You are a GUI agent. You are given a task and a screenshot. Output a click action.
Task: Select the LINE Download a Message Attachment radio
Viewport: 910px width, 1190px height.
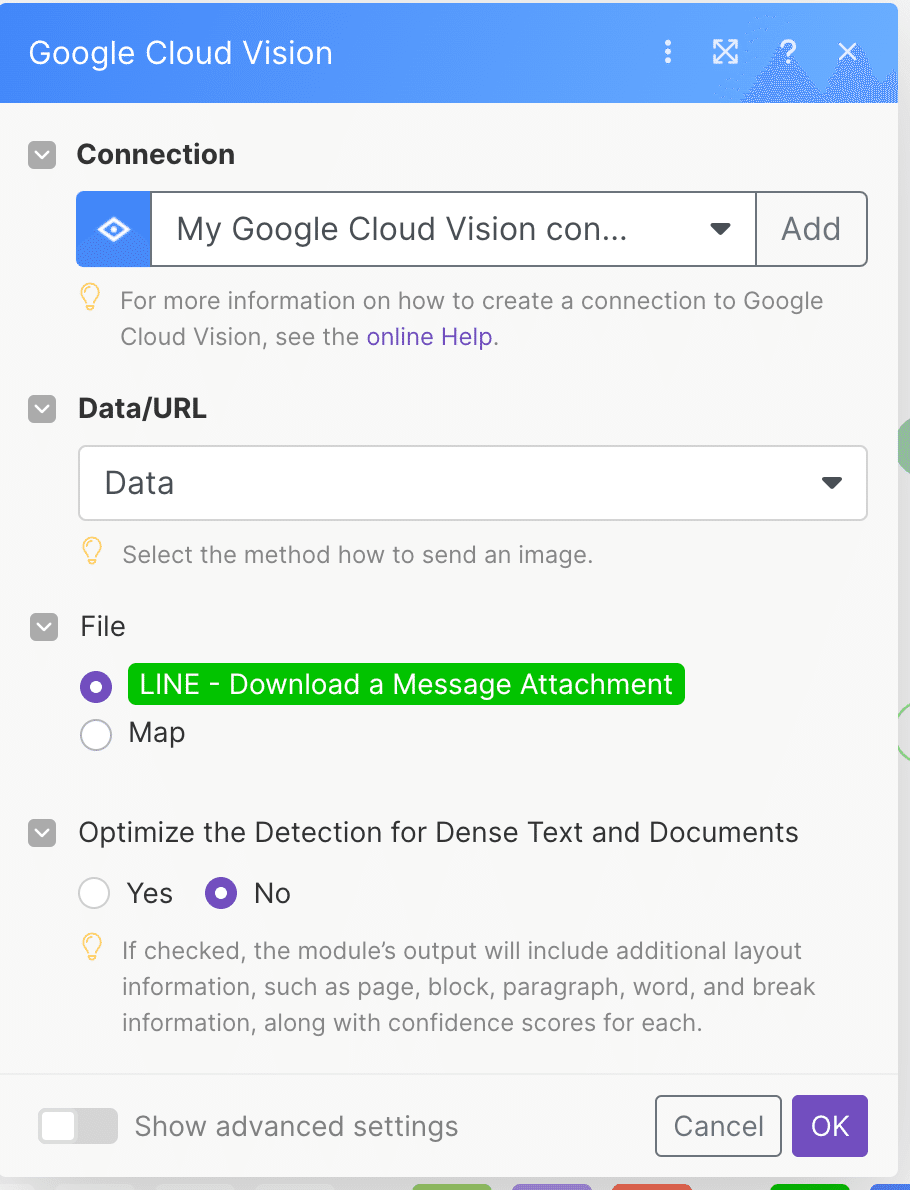(x=96, y=687)
